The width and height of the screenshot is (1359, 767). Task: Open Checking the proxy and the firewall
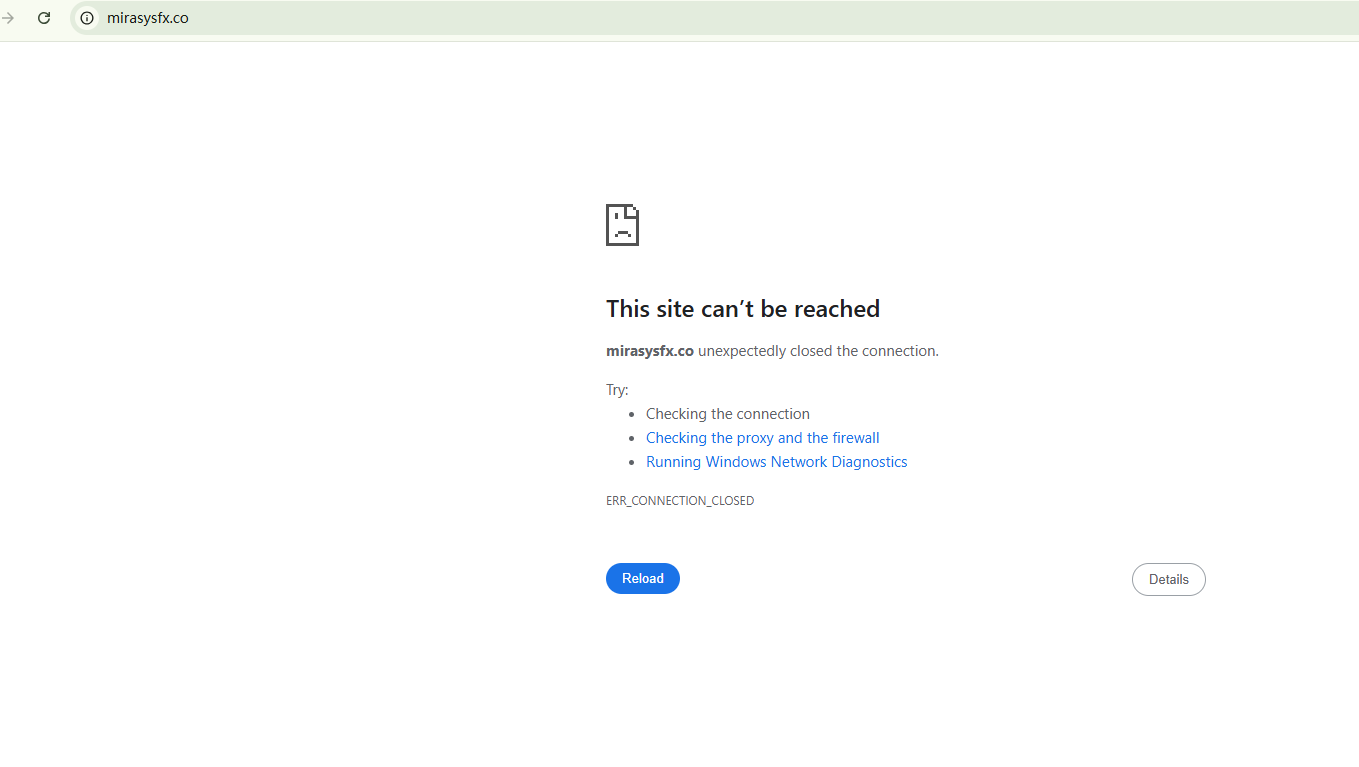pyautogui.click(x=763, y=438)
